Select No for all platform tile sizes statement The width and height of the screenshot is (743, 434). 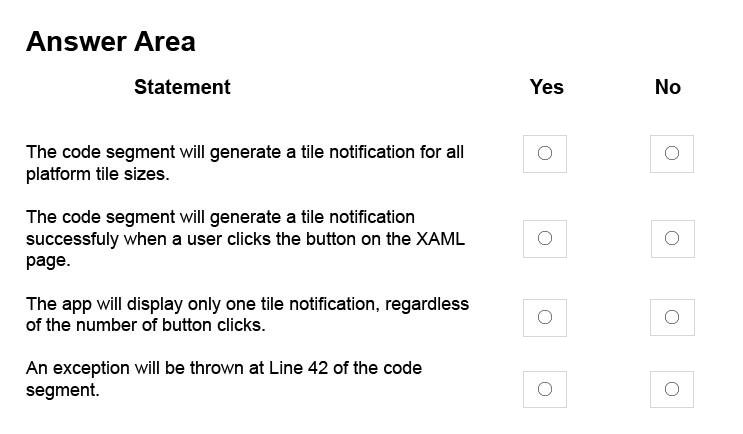(x=671, y=154)
